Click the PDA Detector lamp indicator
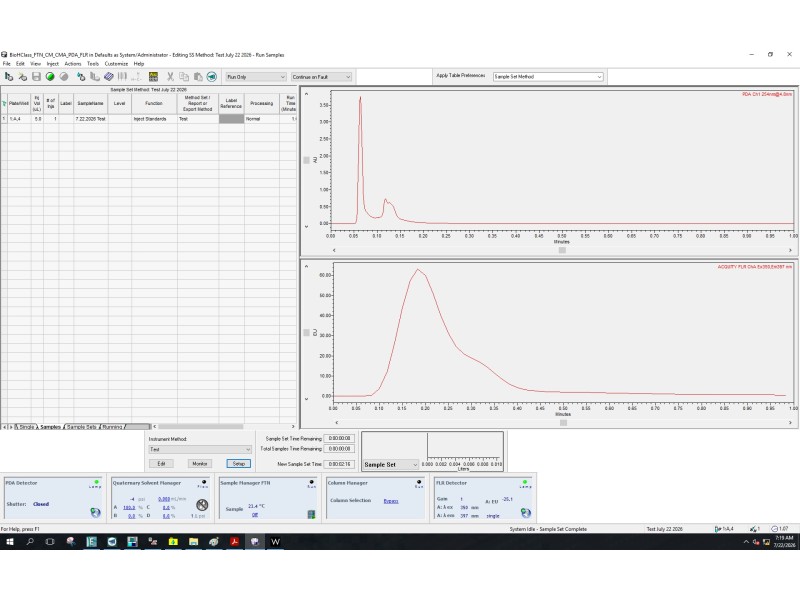 tap(96, 483)
